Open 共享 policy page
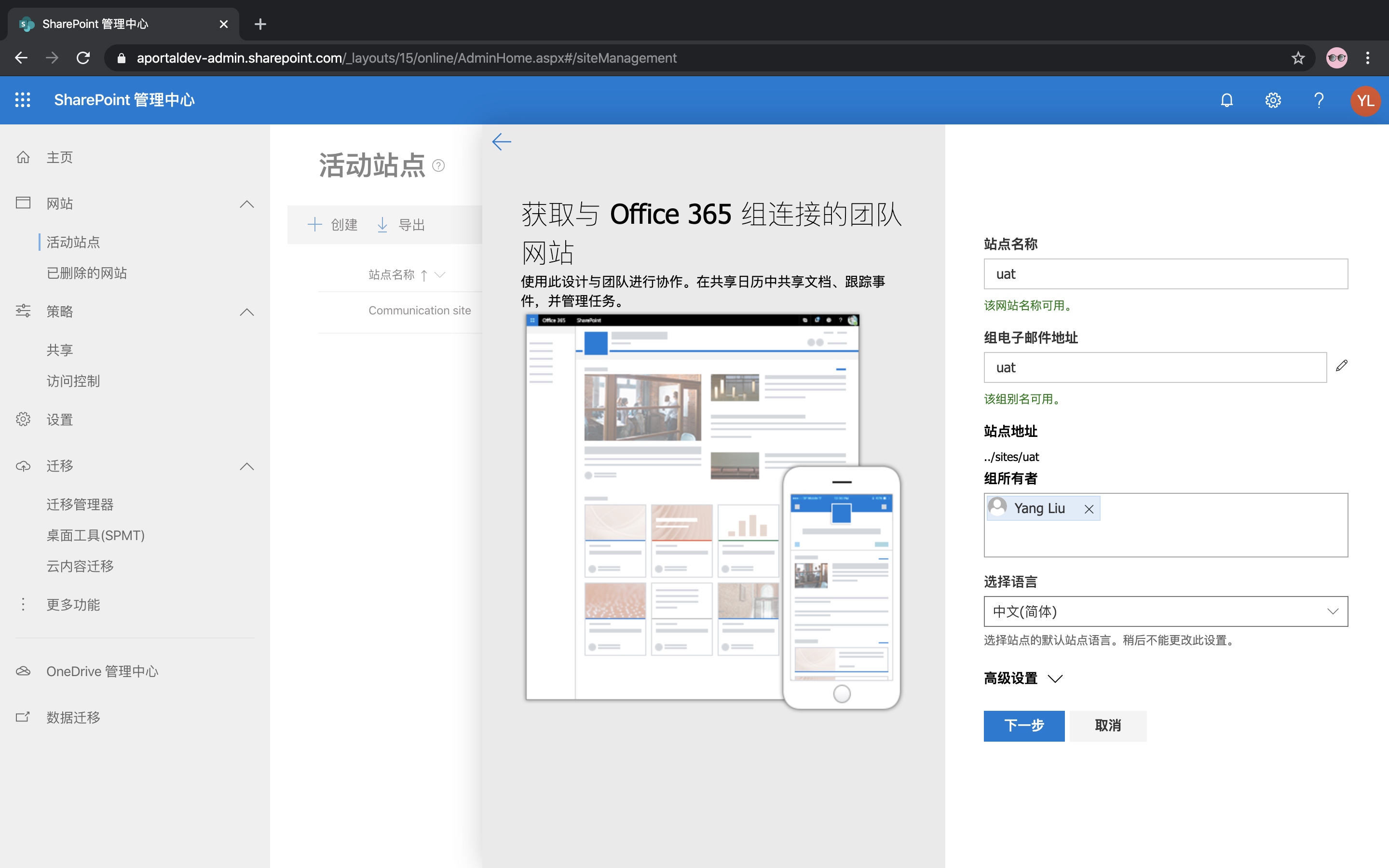 pos(60,350)
